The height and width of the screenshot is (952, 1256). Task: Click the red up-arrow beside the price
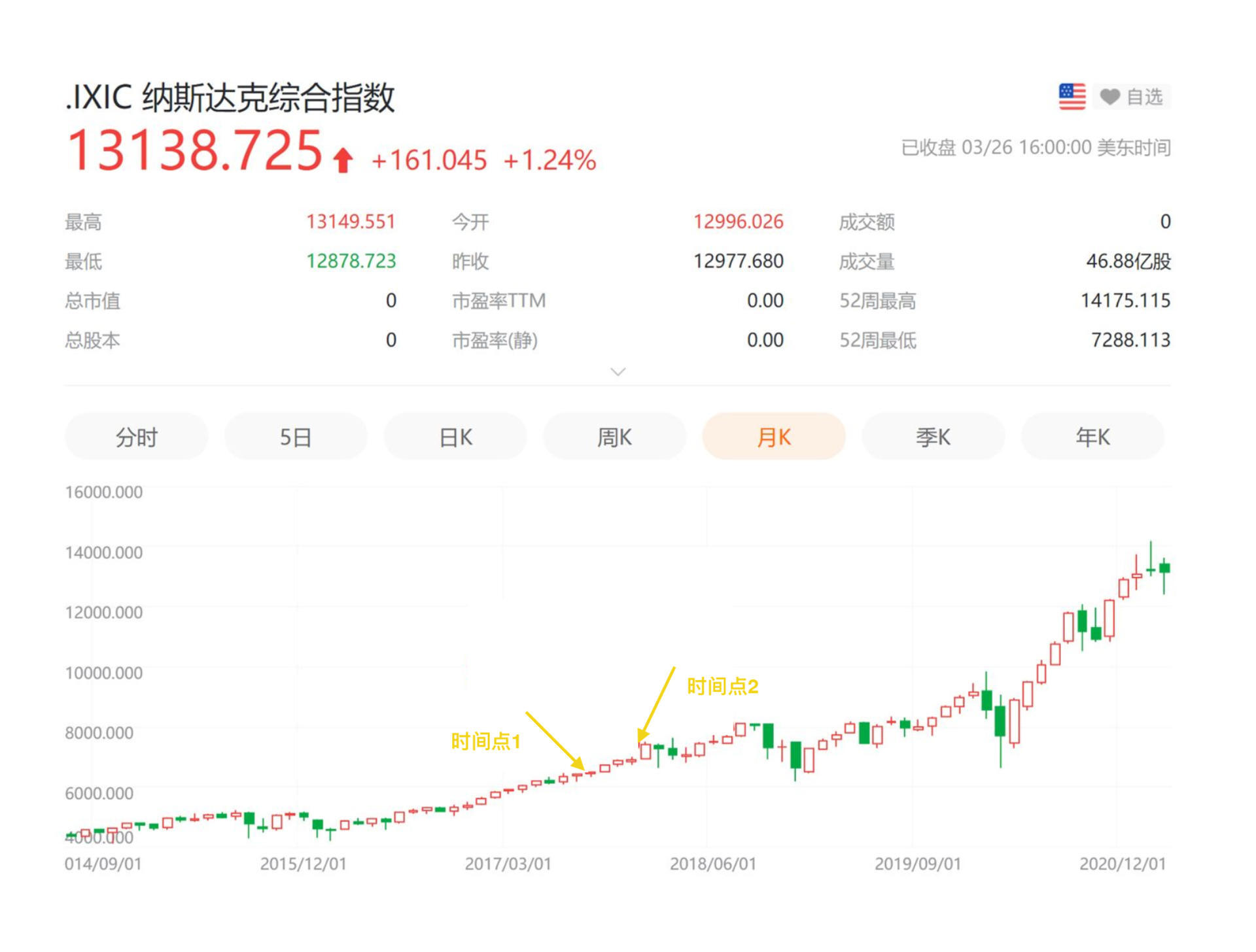341,159
